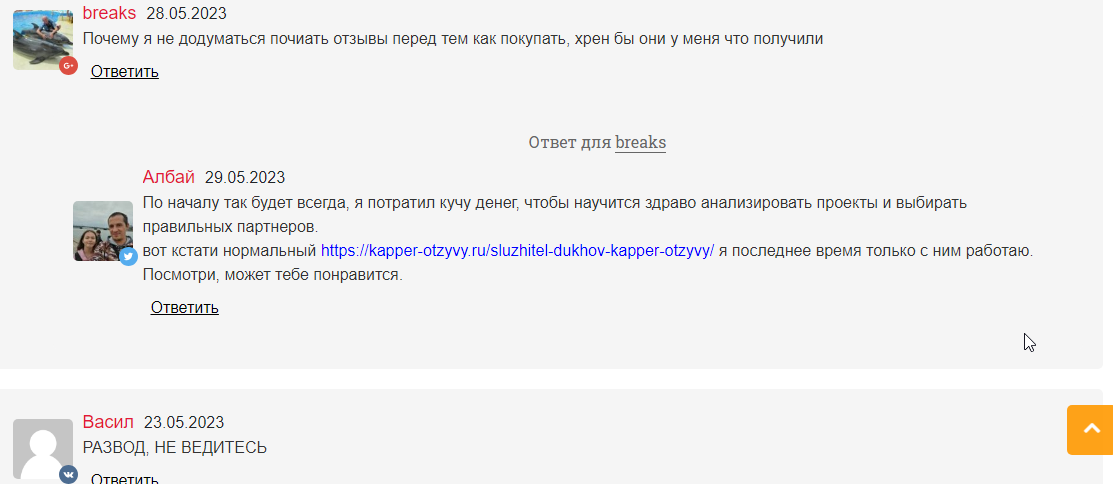Open Васил's default gray avatar
This screenshot has height=484, width=1113.
43,449
